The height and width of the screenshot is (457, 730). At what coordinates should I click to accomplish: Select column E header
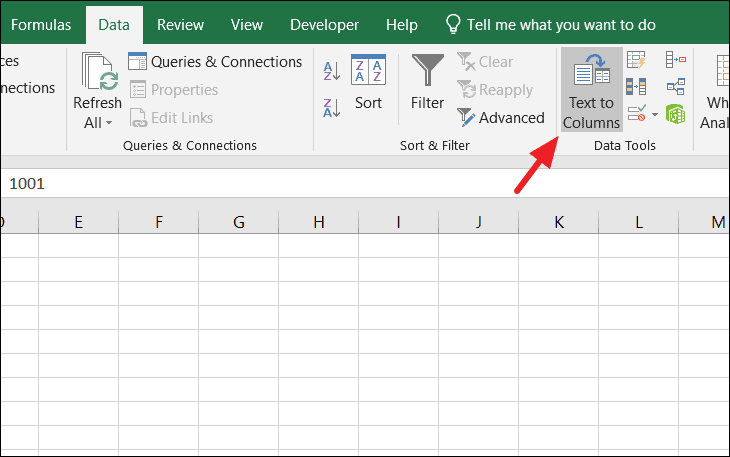[79, 222]
